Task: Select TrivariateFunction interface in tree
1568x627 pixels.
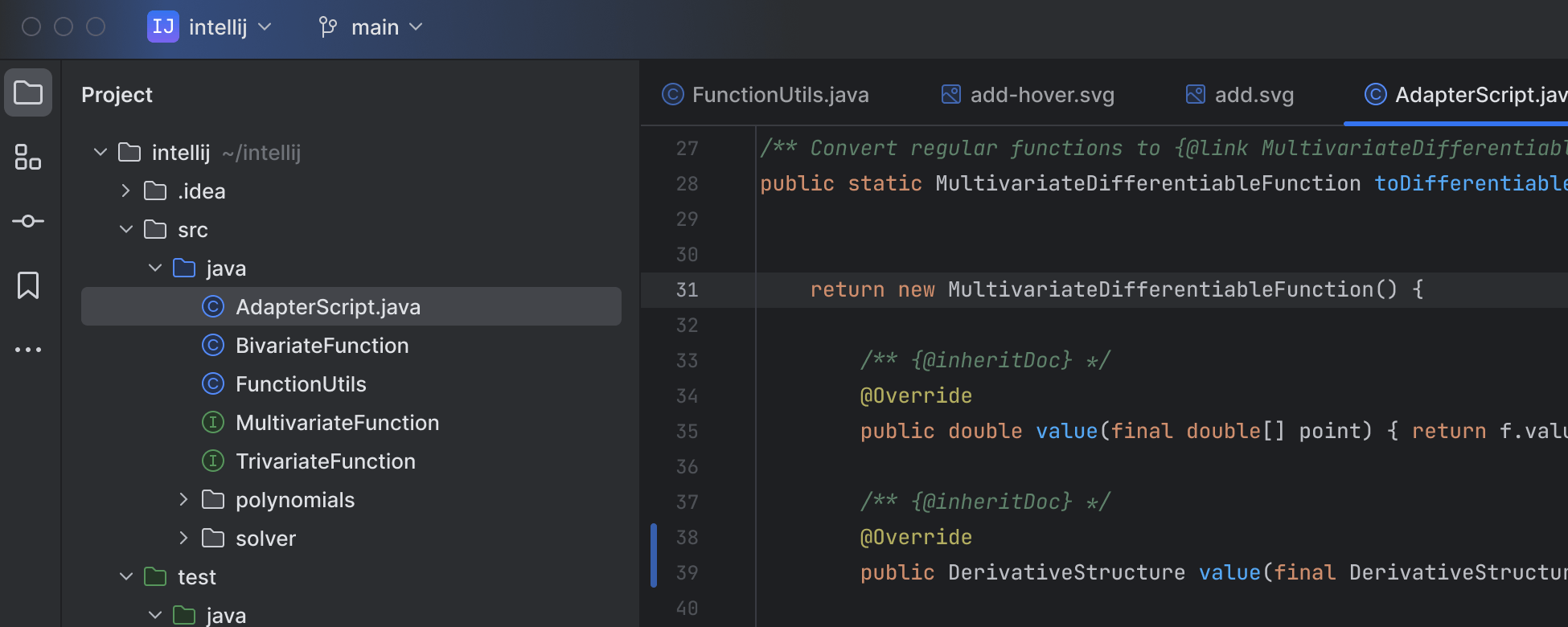Action: coord(325,461)
